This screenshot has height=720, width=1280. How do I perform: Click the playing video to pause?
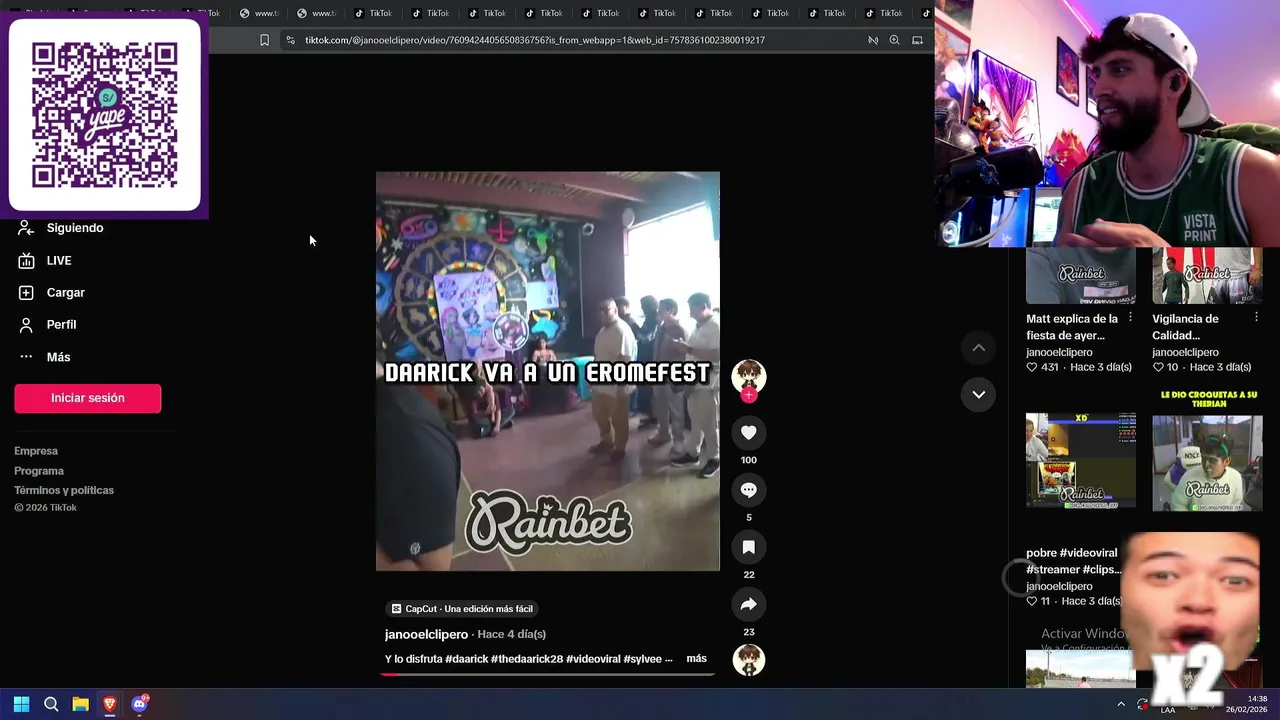tap(548, 371)
